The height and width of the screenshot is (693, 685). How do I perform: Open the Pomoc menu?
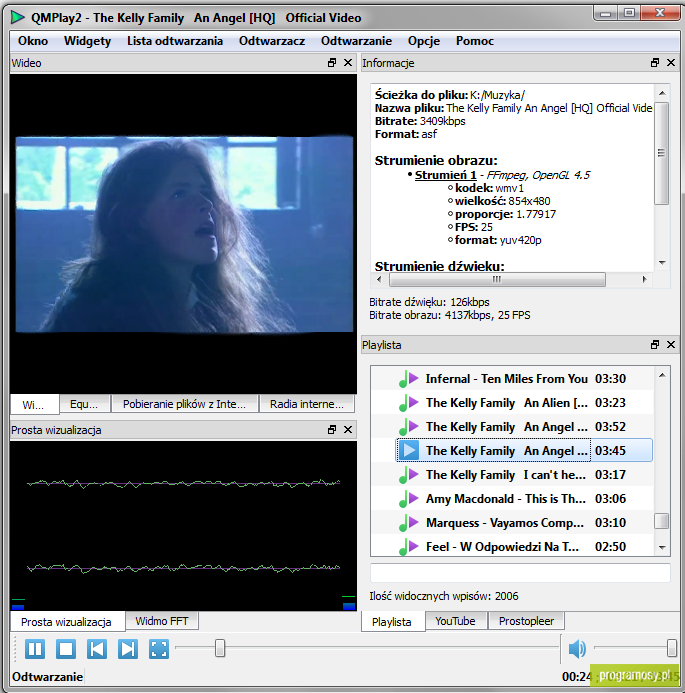coord(475,41)
